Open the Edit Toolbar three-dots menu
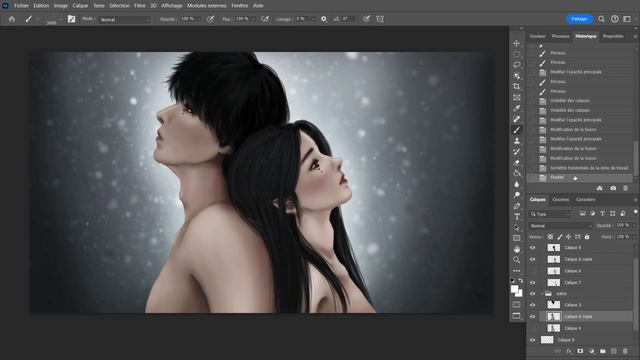This screenshot has height=360, width=640. click(x=517, y=271)
